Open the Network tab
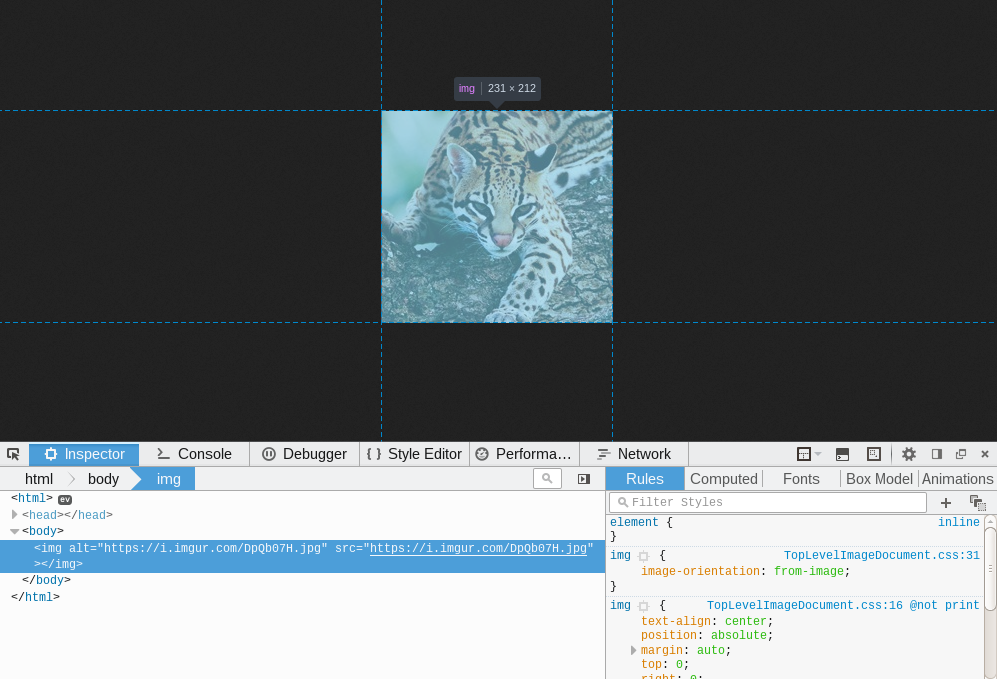This screenshot has height=679, width=997. click(x=634, y=454)
